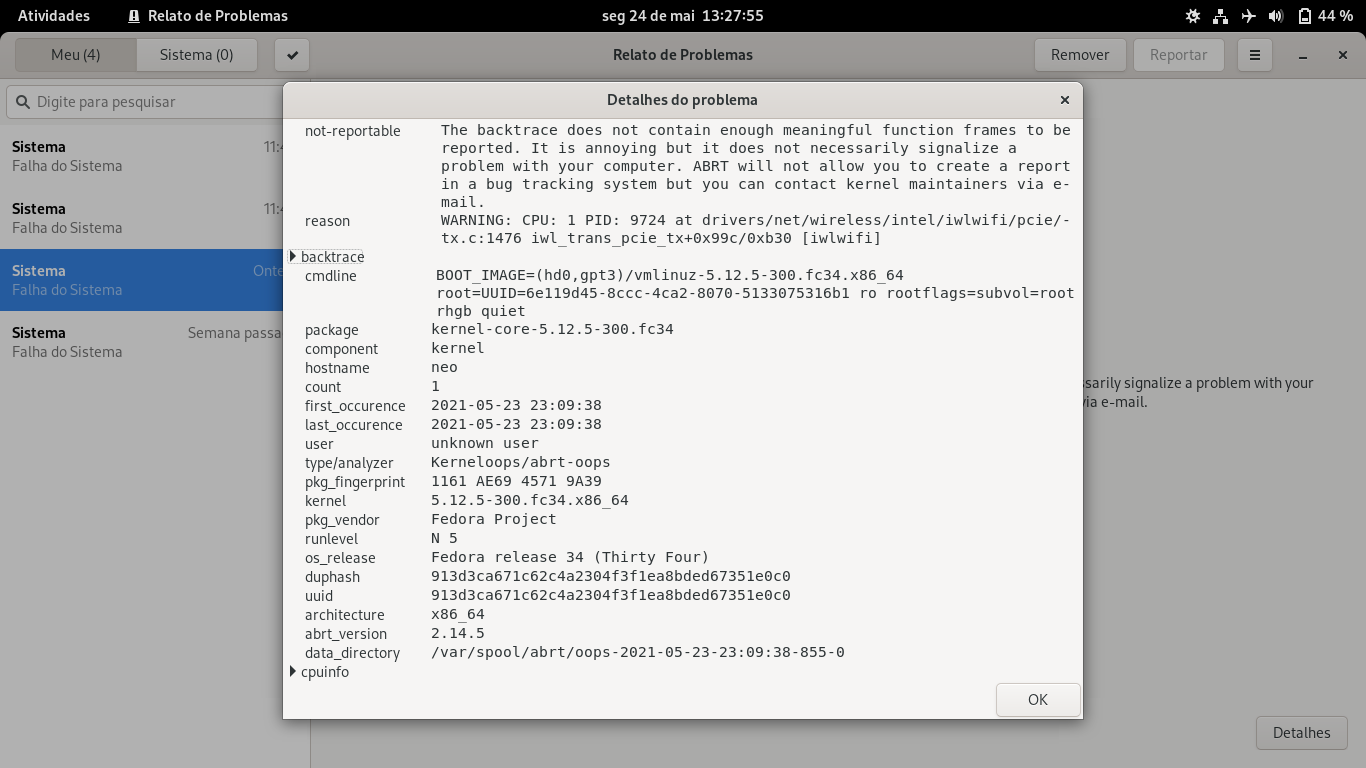Click the os_release value Fedora release 34

click(x=570, y=557)
